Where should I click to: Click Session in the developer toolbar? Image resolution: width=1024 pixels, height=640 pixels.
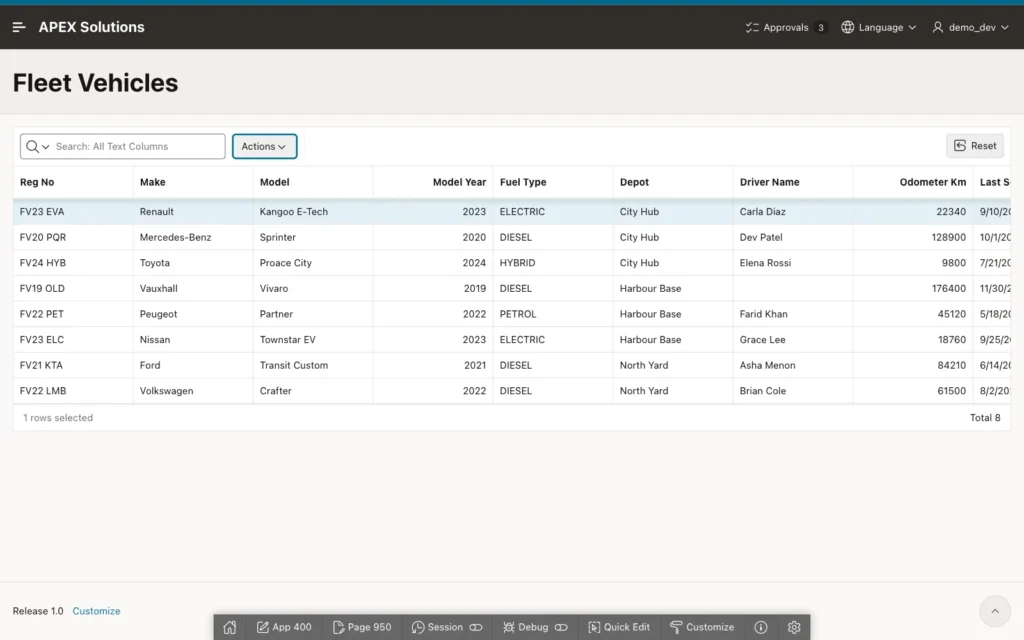point(437,627)
